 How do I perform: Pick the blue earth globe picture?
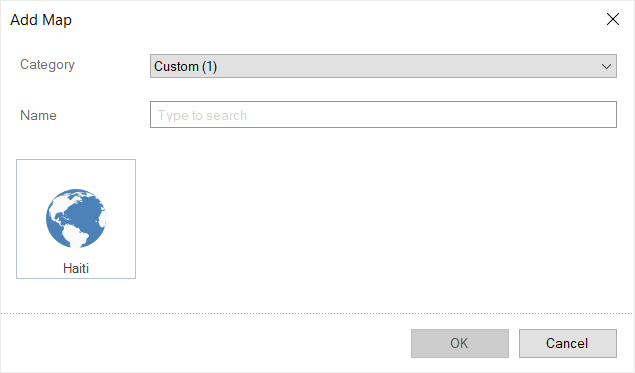pos(76,218)
